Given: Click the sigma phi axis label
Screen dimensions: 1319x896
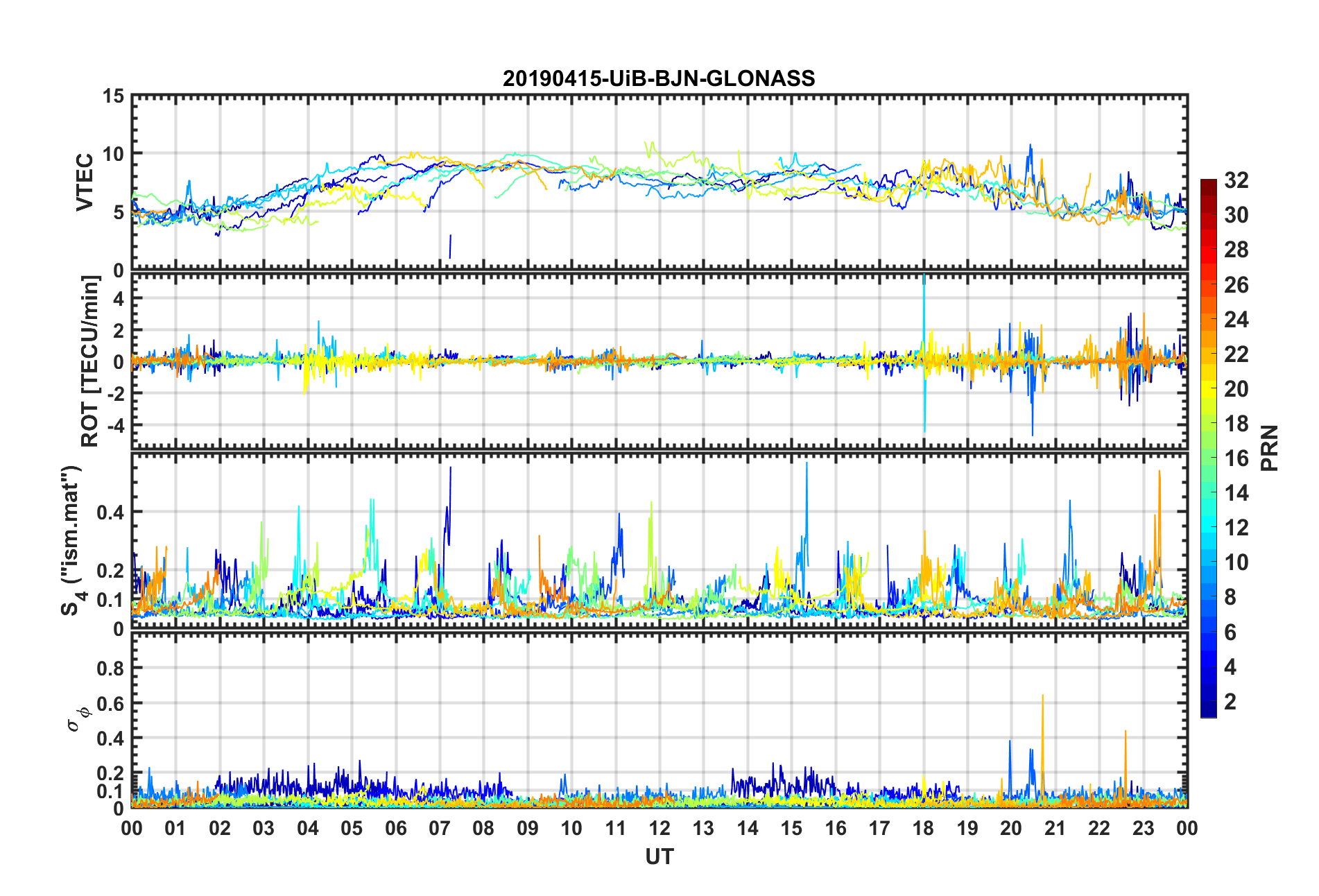Looking at the screenshot, I should [77, 718].
